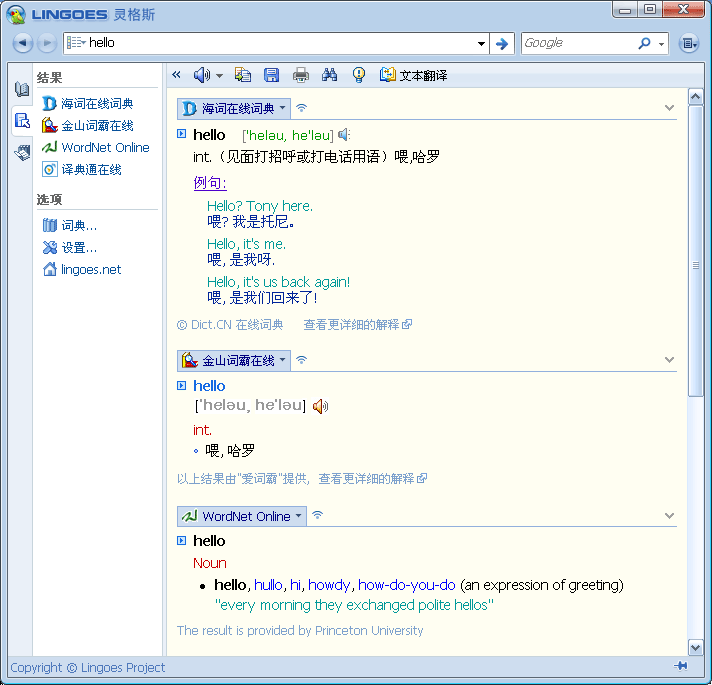Screen dimensions: 712x685
Task: Click the binoculars find icon
Action: [x=330, y=75]
